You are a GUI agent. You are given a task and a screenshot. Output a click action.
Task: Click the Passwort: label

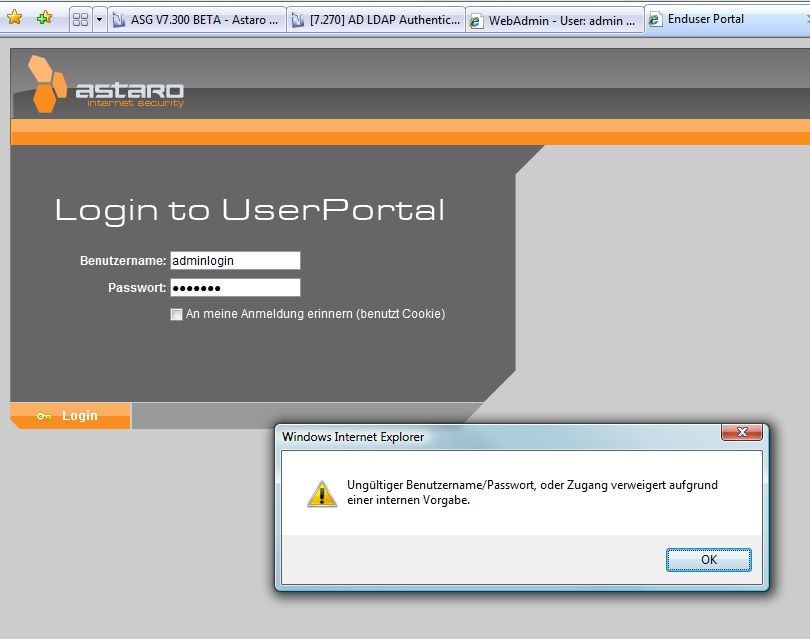(137, 288)
